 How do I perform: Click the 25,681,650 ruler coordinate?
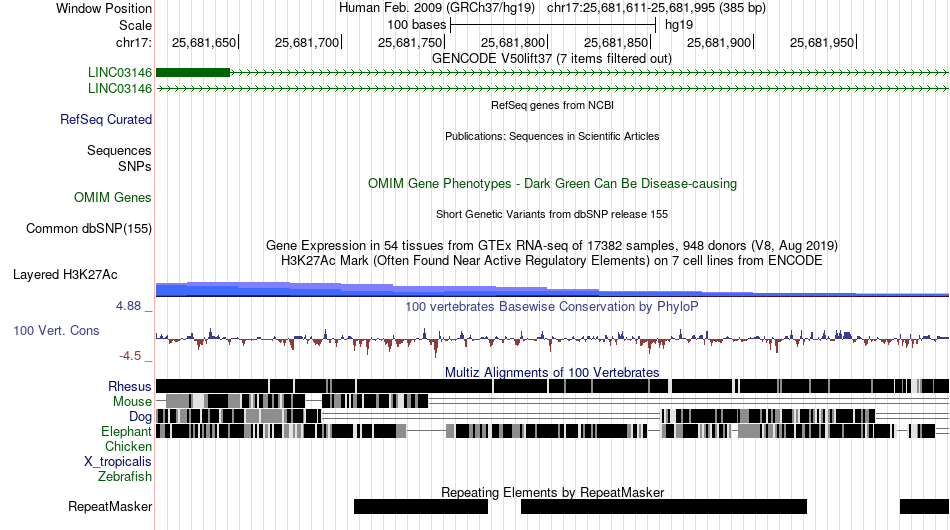coord(204,42)
